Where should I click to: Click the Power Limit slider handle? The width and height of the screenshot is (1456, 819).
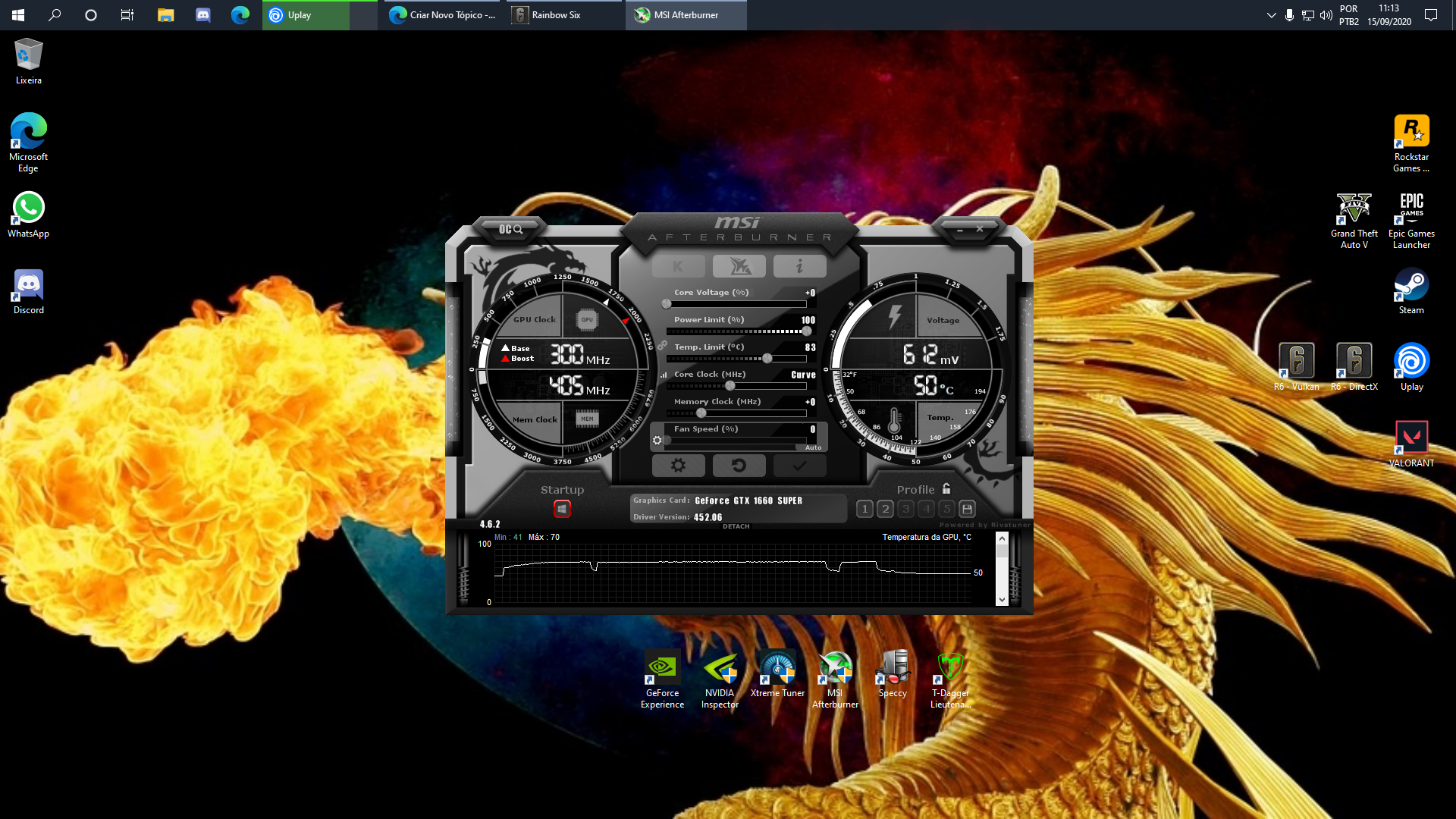click(807, 331)
